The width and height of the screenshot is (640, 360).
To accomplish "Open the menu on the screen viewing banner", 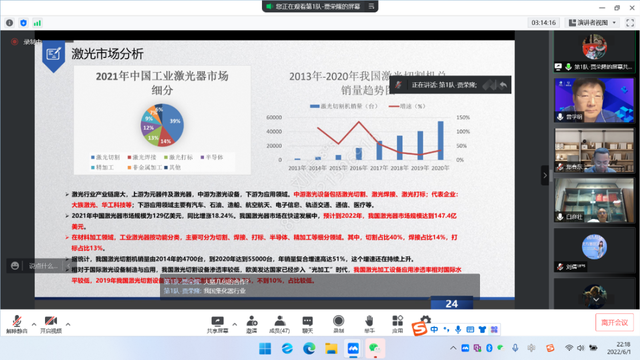I will tap(371, 6).
